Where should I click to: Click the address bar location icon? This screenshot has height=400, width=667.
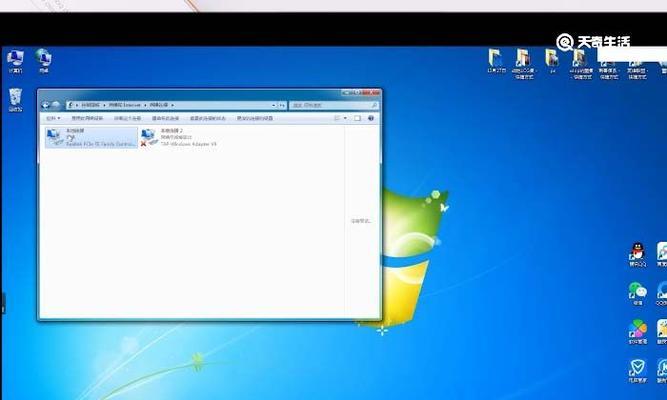[71, 105]
